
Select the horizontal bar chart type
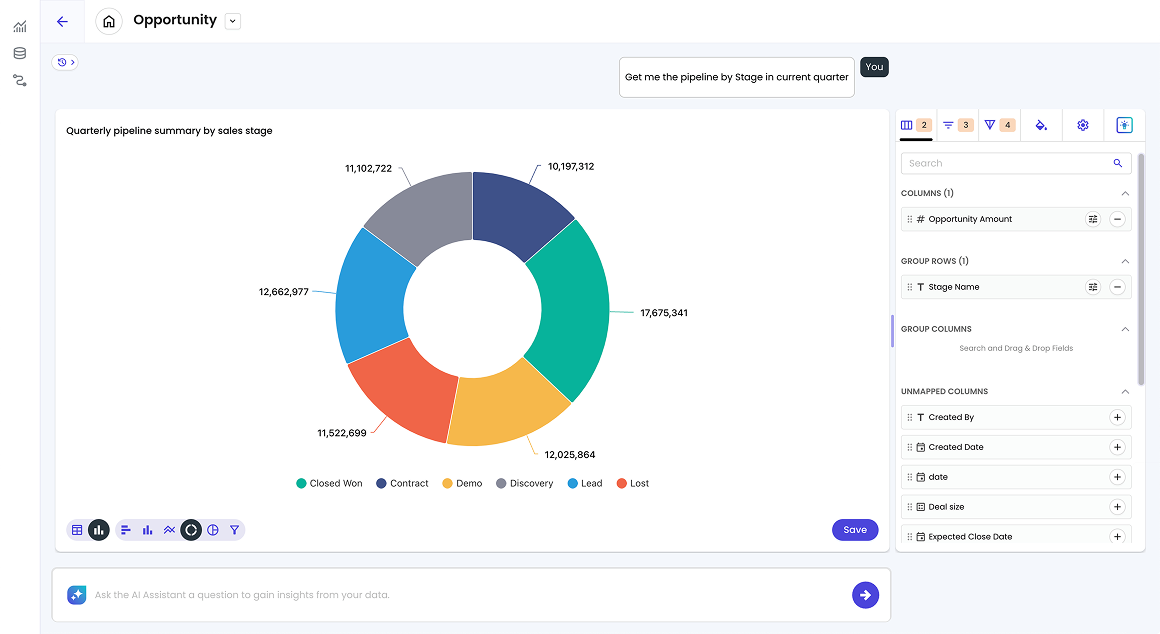pyautogui.click(x=125, y=530)
